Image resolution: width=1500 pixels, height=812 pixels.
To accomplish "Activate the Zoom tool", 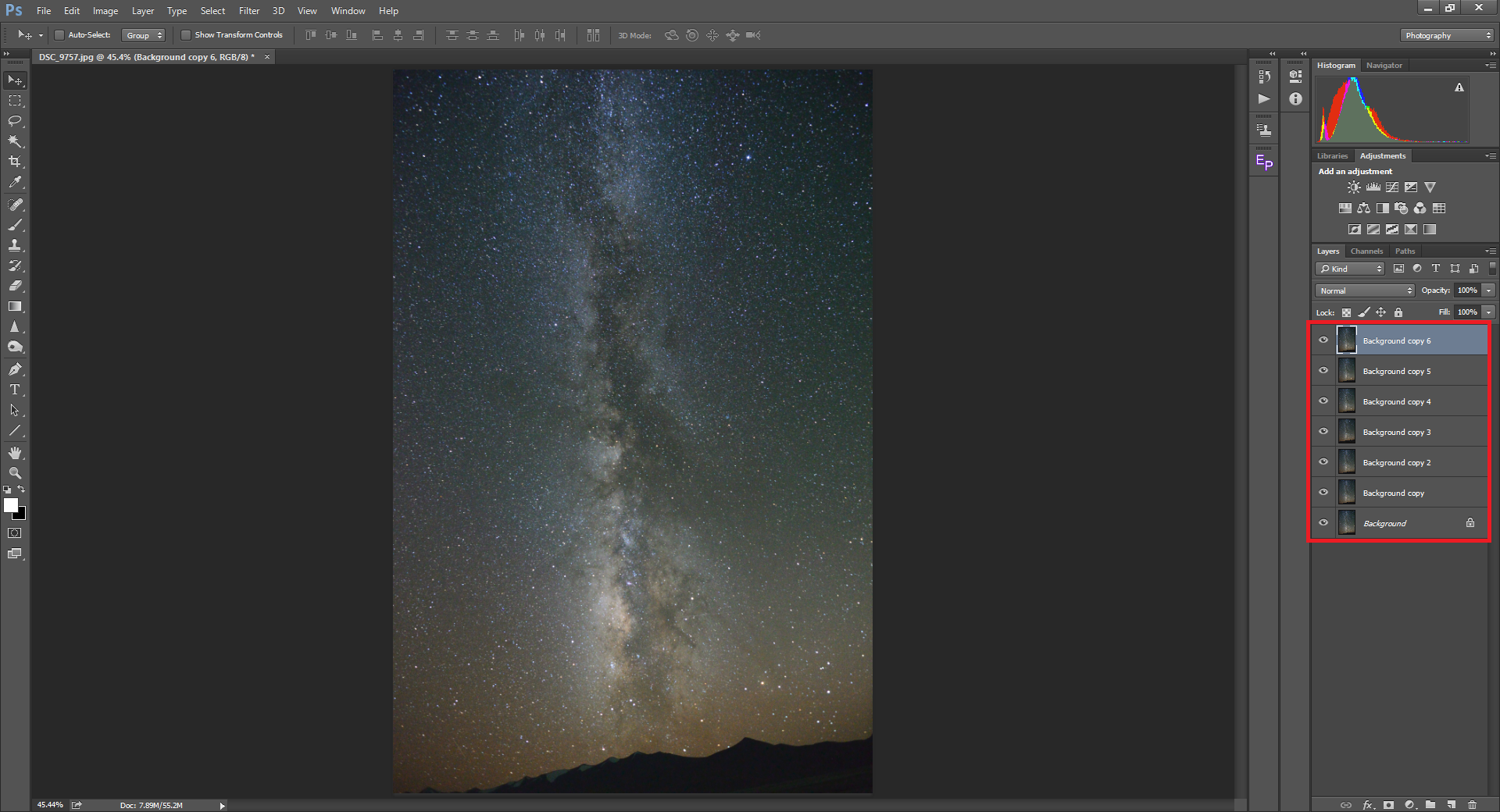I will (15, 473).
